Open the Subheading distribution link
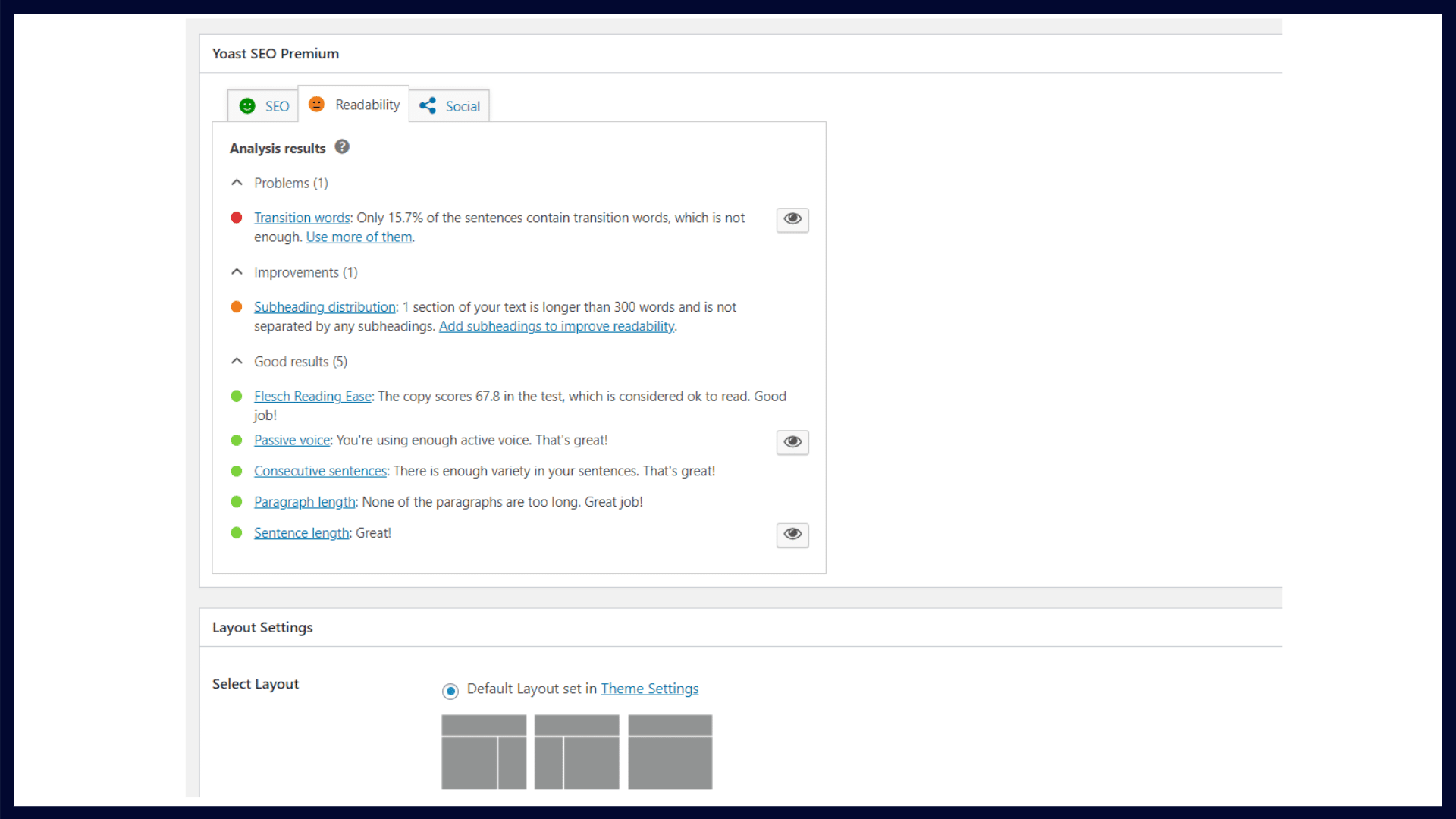1456x819 pixels. coord(325,307)
